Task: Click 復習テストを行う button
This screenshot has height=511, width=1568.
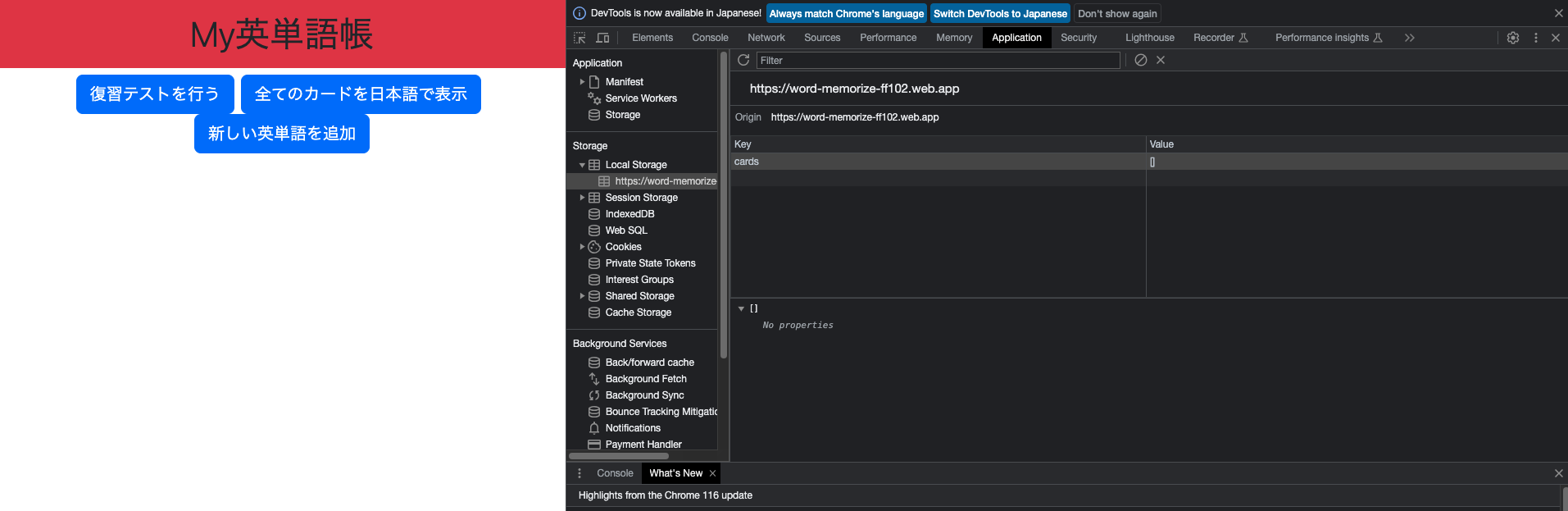Action: click(x=155, y=94)
